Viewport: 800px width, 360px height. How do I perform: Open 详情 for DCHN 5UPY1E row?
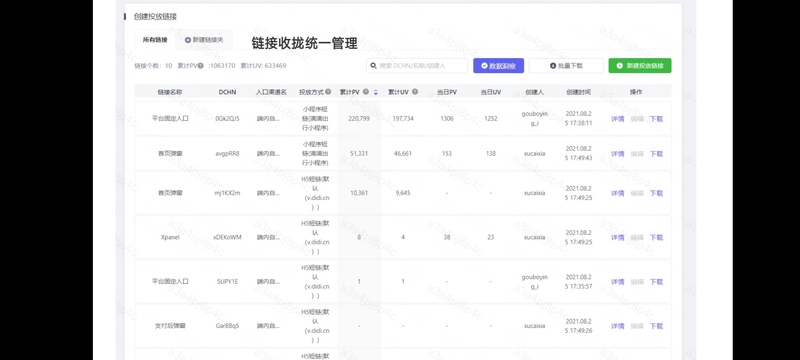coord(617,282)
